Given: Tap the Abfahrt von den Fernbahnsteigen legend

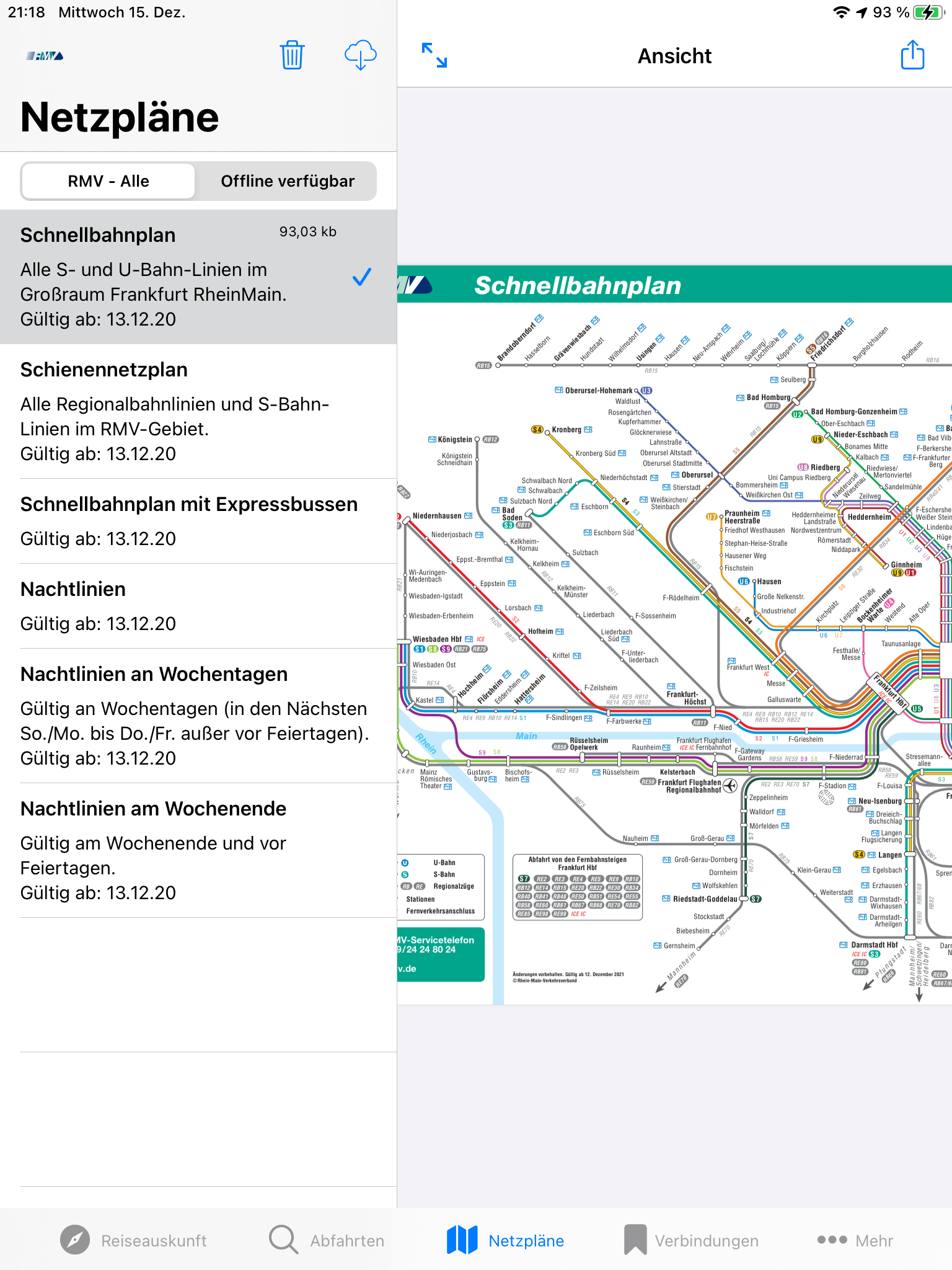Looking at the screenshot, I should (x=578, y=887).
